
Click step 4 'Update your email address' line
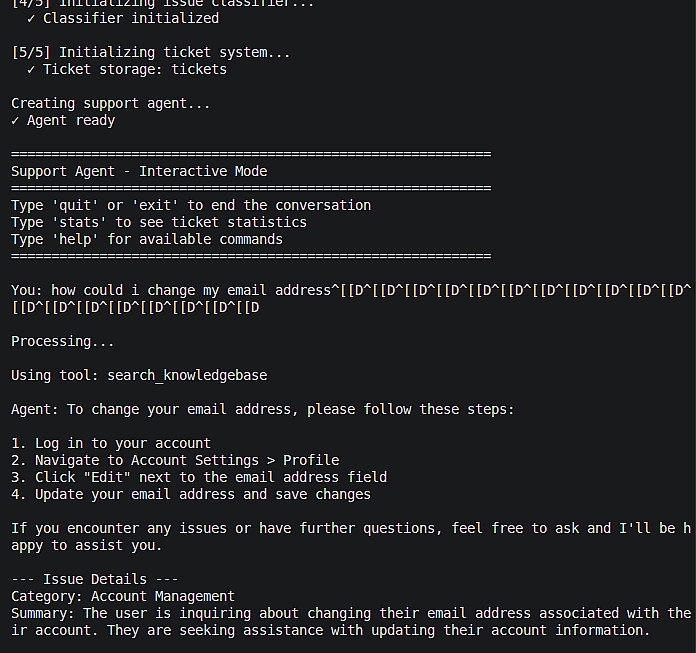(x=191, y=494)
